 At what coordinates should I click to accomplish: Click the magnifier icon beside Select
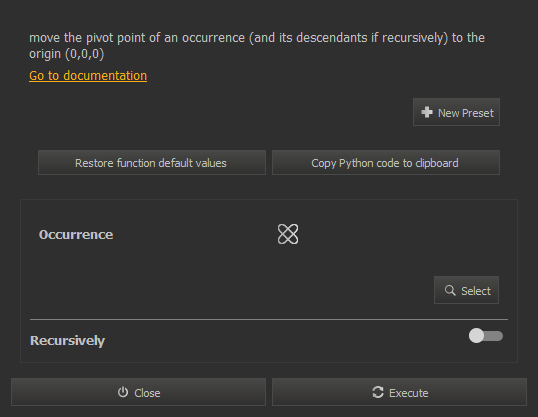[450, 290]
